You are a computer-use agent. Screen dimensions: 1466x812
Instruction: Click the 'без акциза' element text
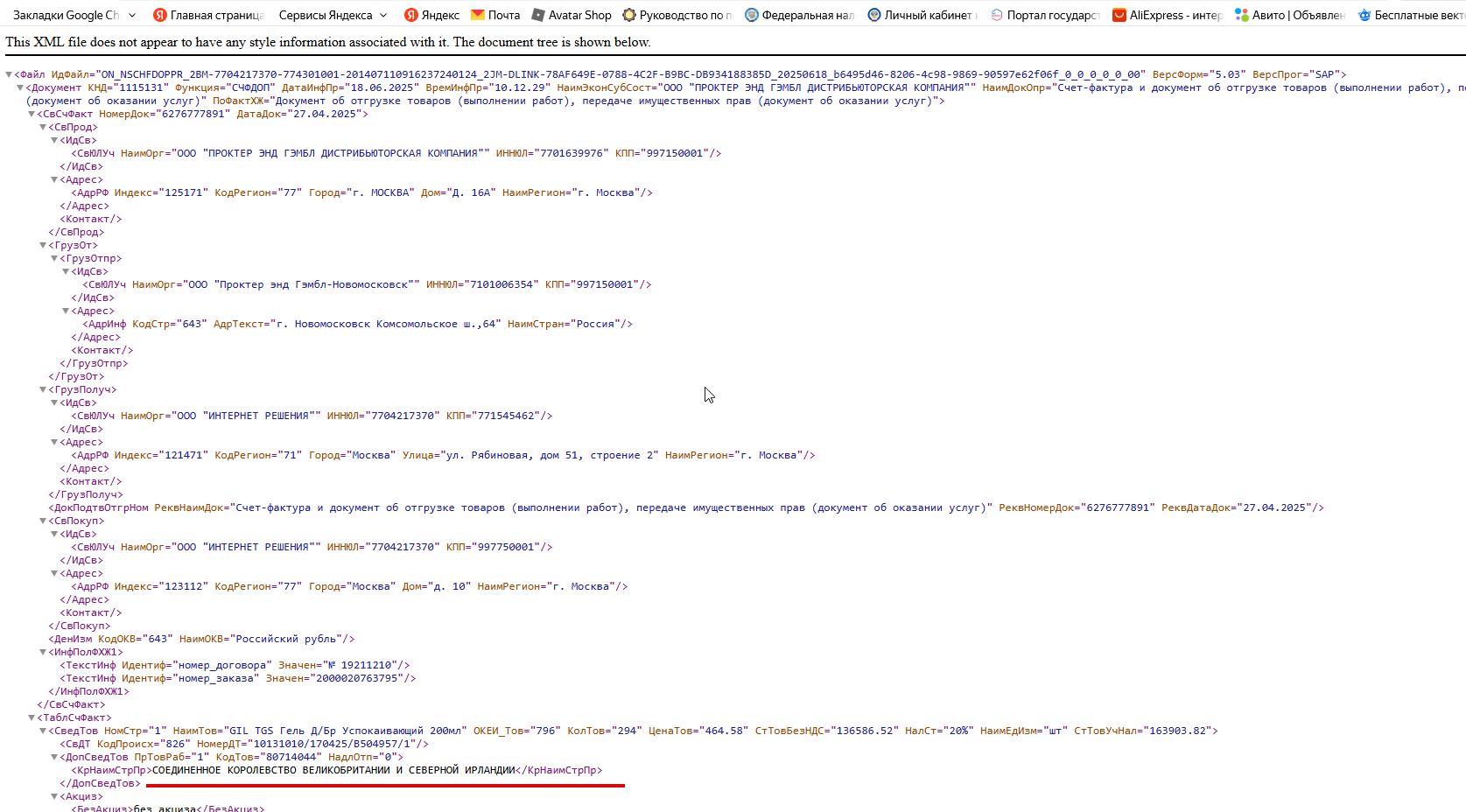(x=165, y=808)
